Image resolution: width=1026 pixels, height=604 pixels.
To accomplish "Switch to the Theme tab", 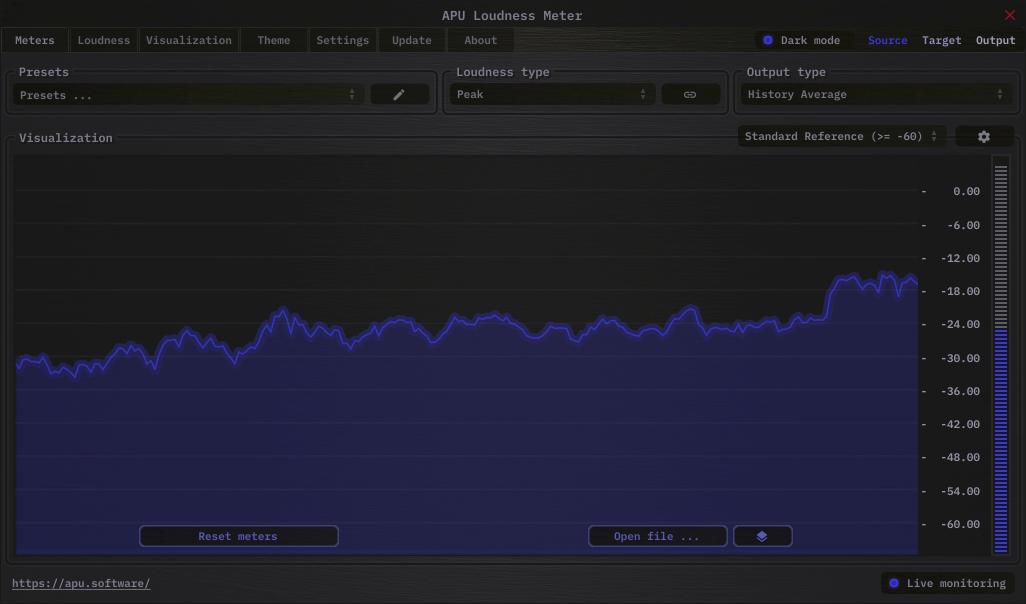I will pos(273,41).
